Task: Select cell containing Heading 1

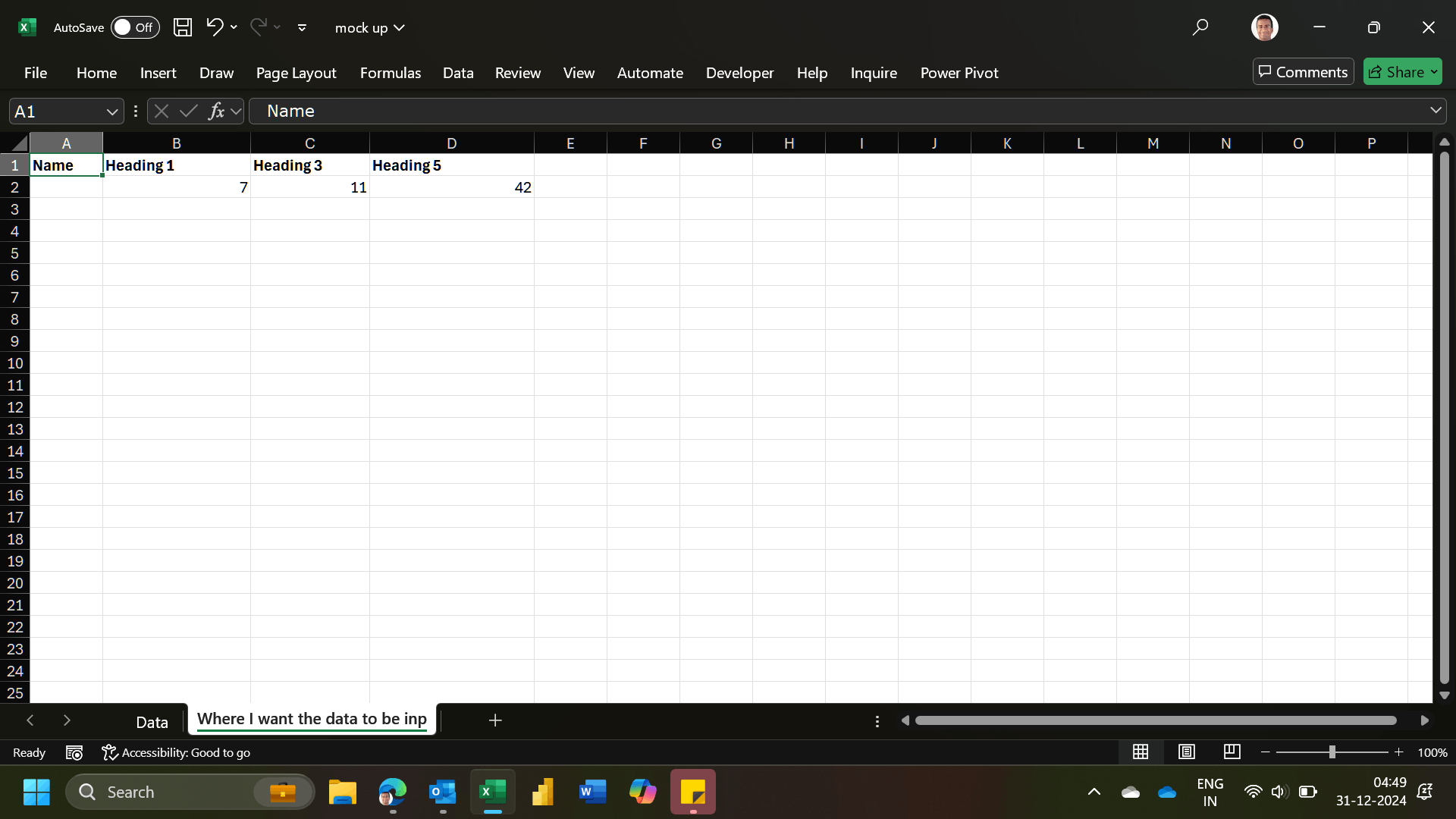Action: [177, 165]
